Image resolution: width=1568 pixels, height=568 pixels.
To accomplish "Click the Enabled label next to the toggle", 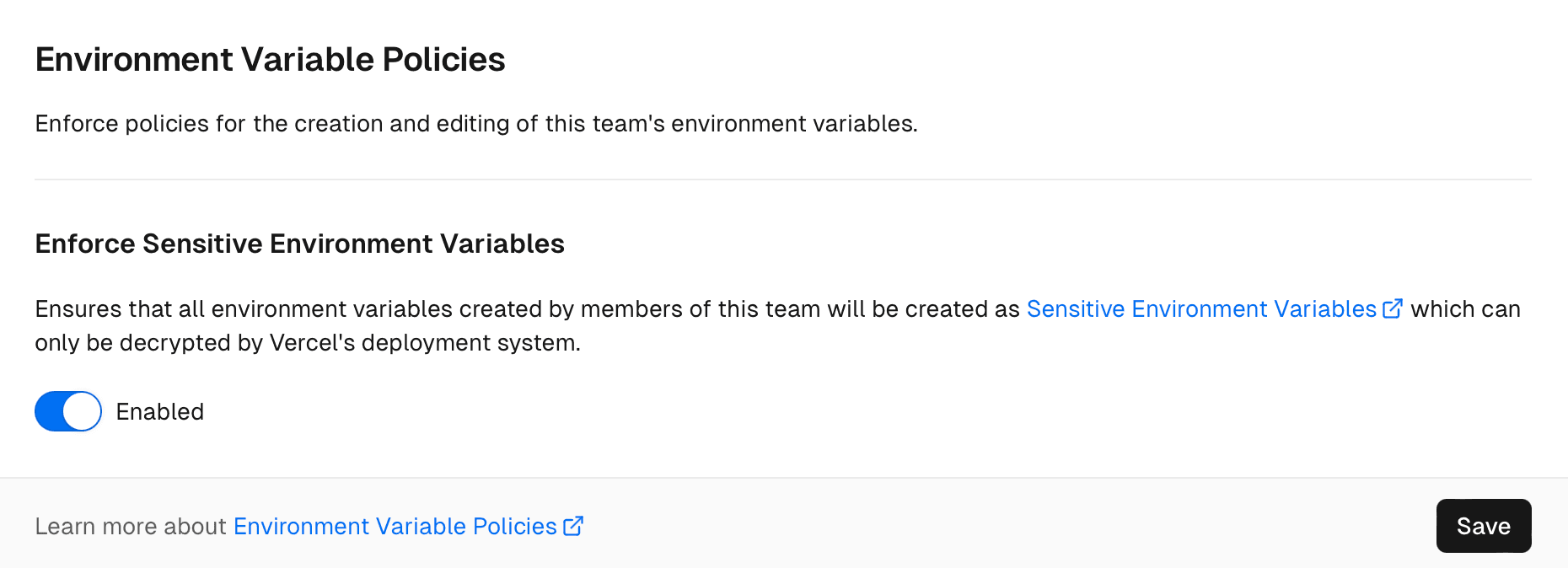I will pos(159,411).
